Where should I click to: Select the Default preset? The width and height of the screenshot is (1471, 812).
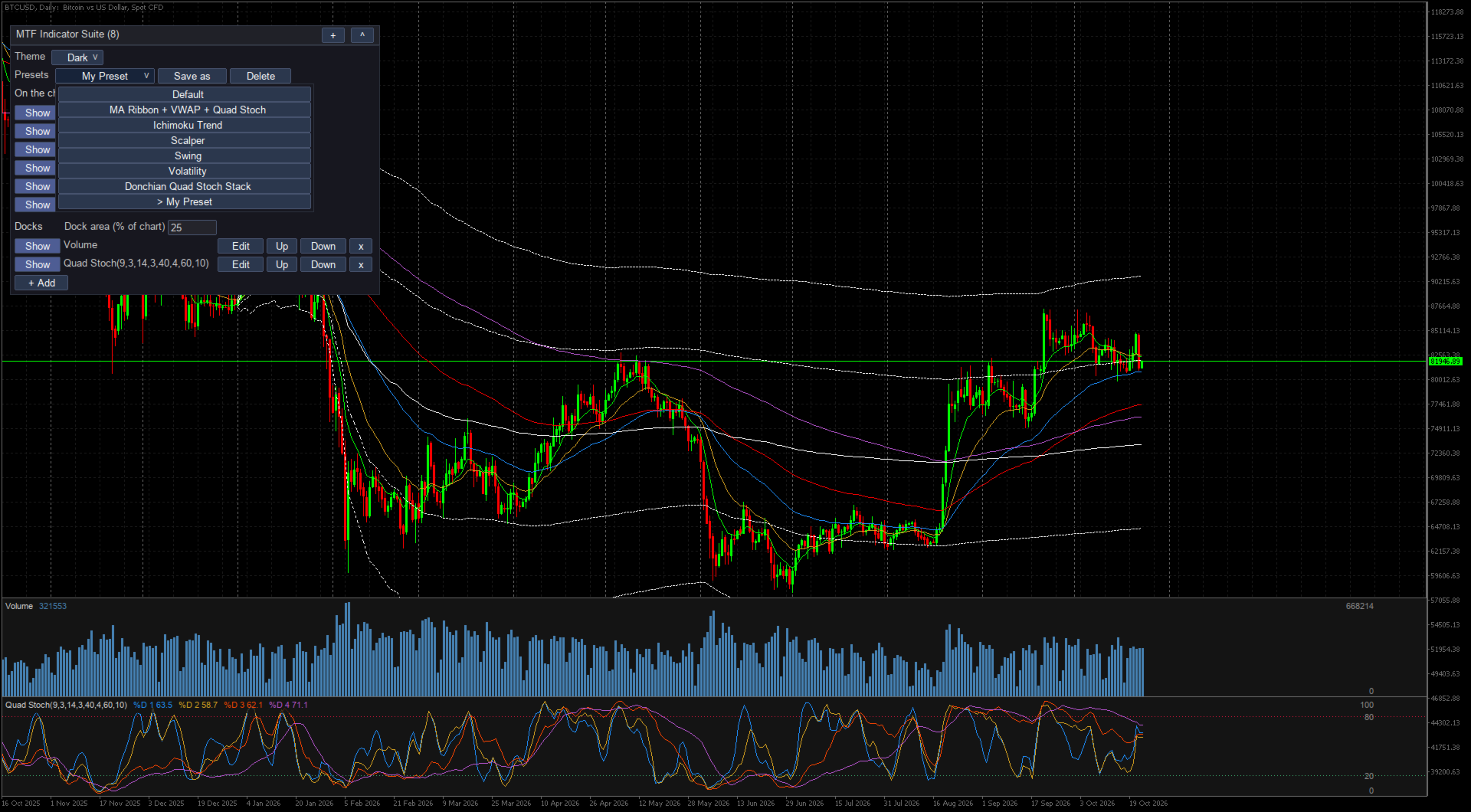tap(185, 94)
